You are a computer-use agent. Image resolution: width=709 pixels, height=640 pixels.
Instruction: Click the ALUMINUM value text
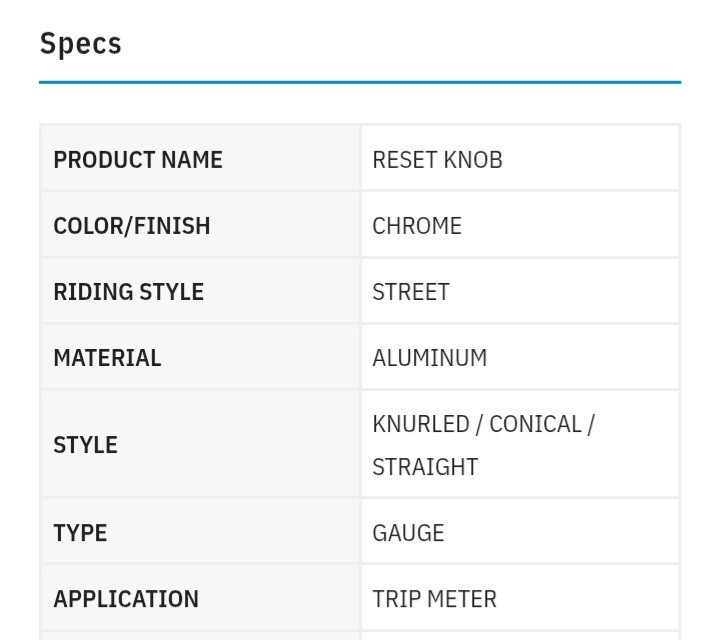click(430, 358)
